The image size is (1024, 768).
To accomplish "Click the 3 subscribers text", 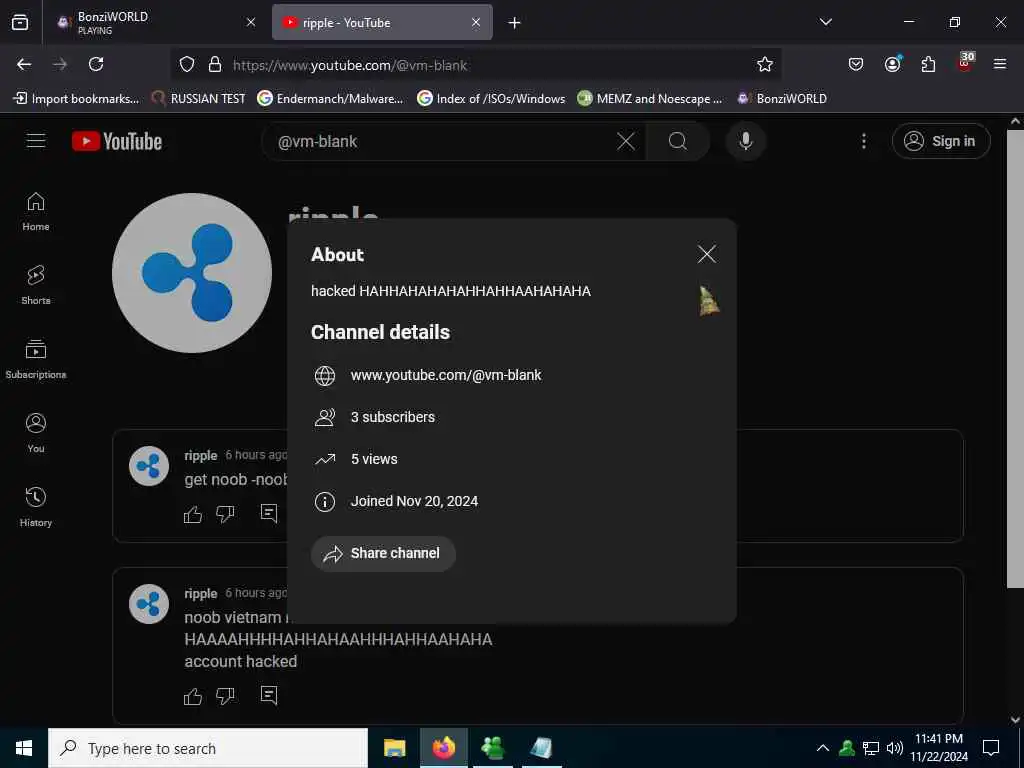I will [x=392, y=417].
